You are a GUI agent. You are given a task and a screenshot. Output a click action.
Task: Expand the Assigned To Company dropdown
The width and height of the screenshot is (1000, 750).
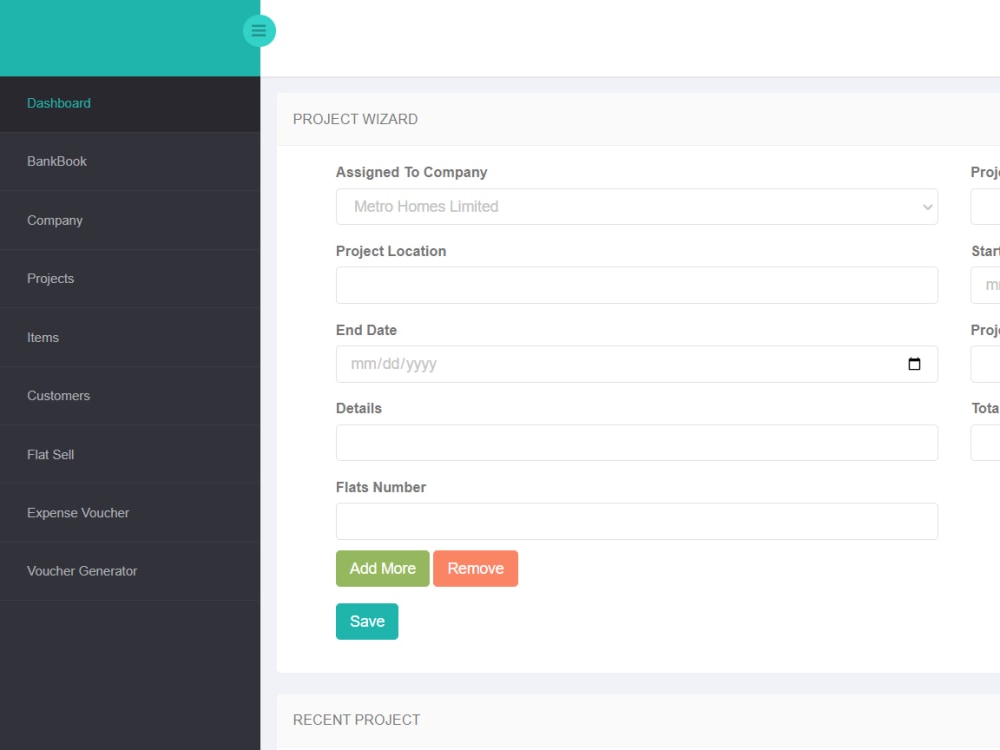[x=636, y=207]
